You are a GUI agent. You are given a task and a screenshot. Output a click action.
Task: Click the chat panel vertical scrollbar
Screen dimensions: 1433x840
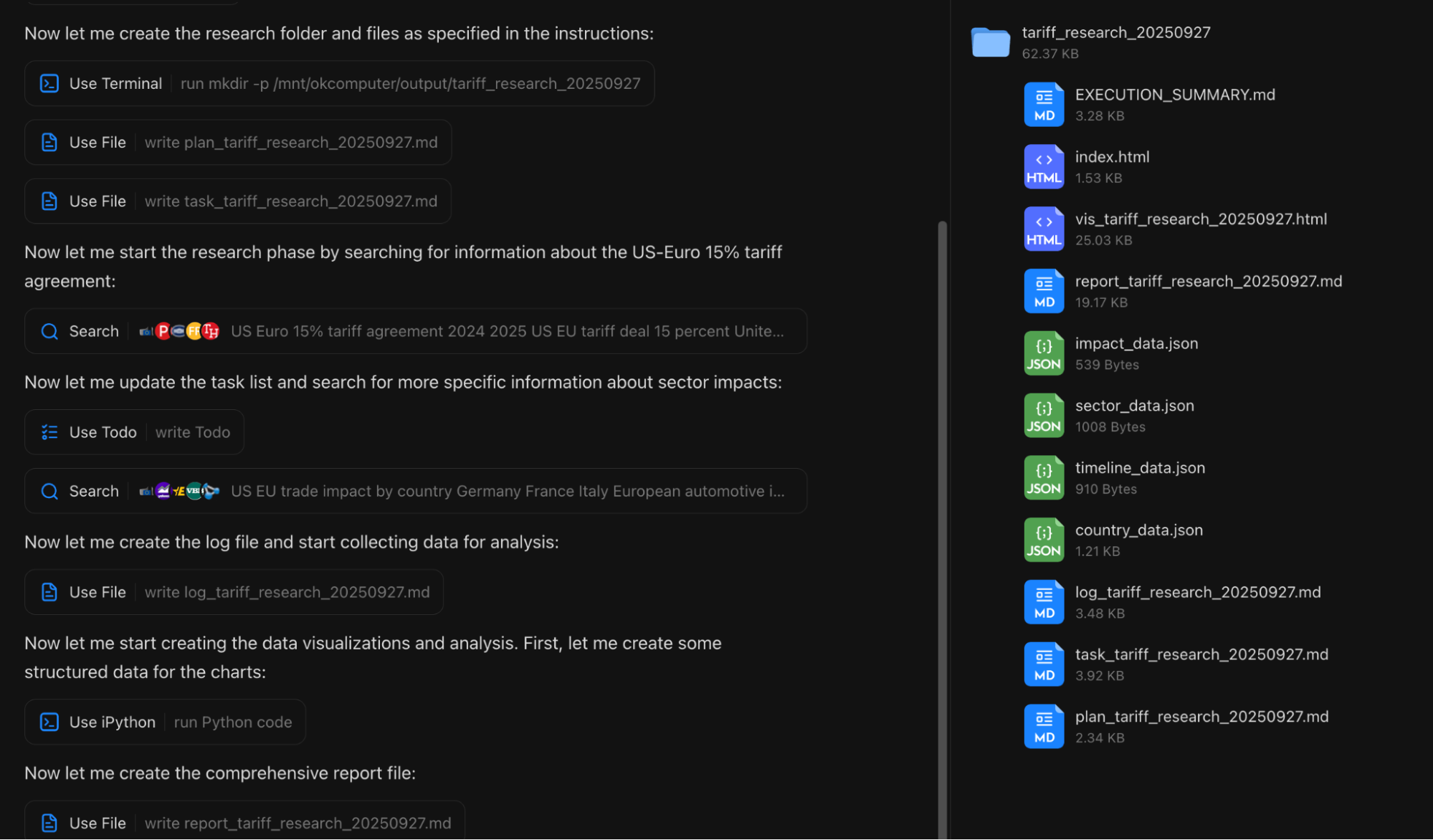(x=942, y=502)
